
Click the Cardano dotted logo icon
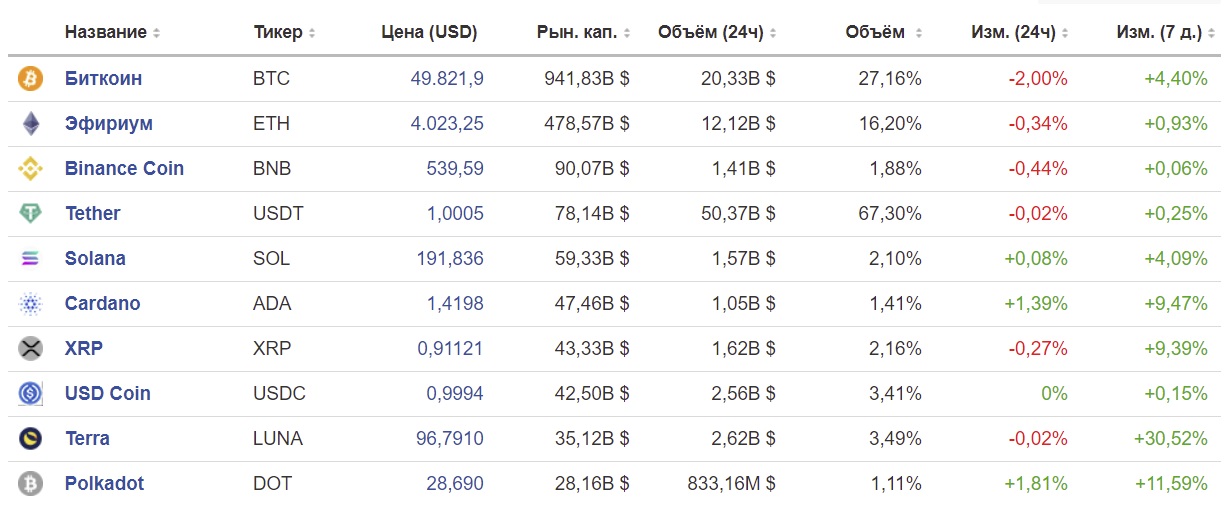click(31, 304)
